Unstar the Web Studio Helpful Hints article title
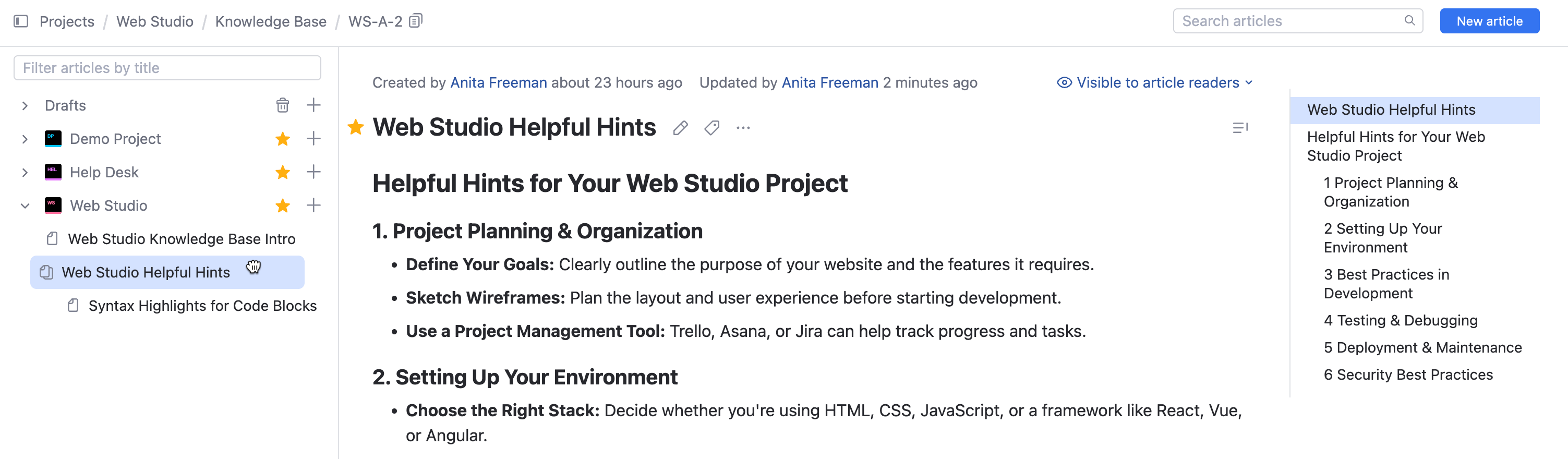This screenshot has width=1568, height=459. [356, 127]
